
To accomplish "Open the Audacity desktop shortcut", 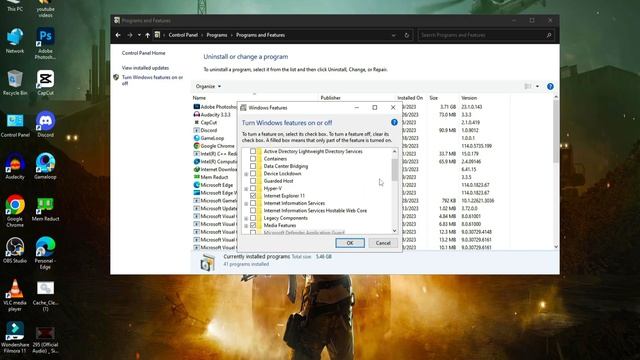I will pos(15,166).
